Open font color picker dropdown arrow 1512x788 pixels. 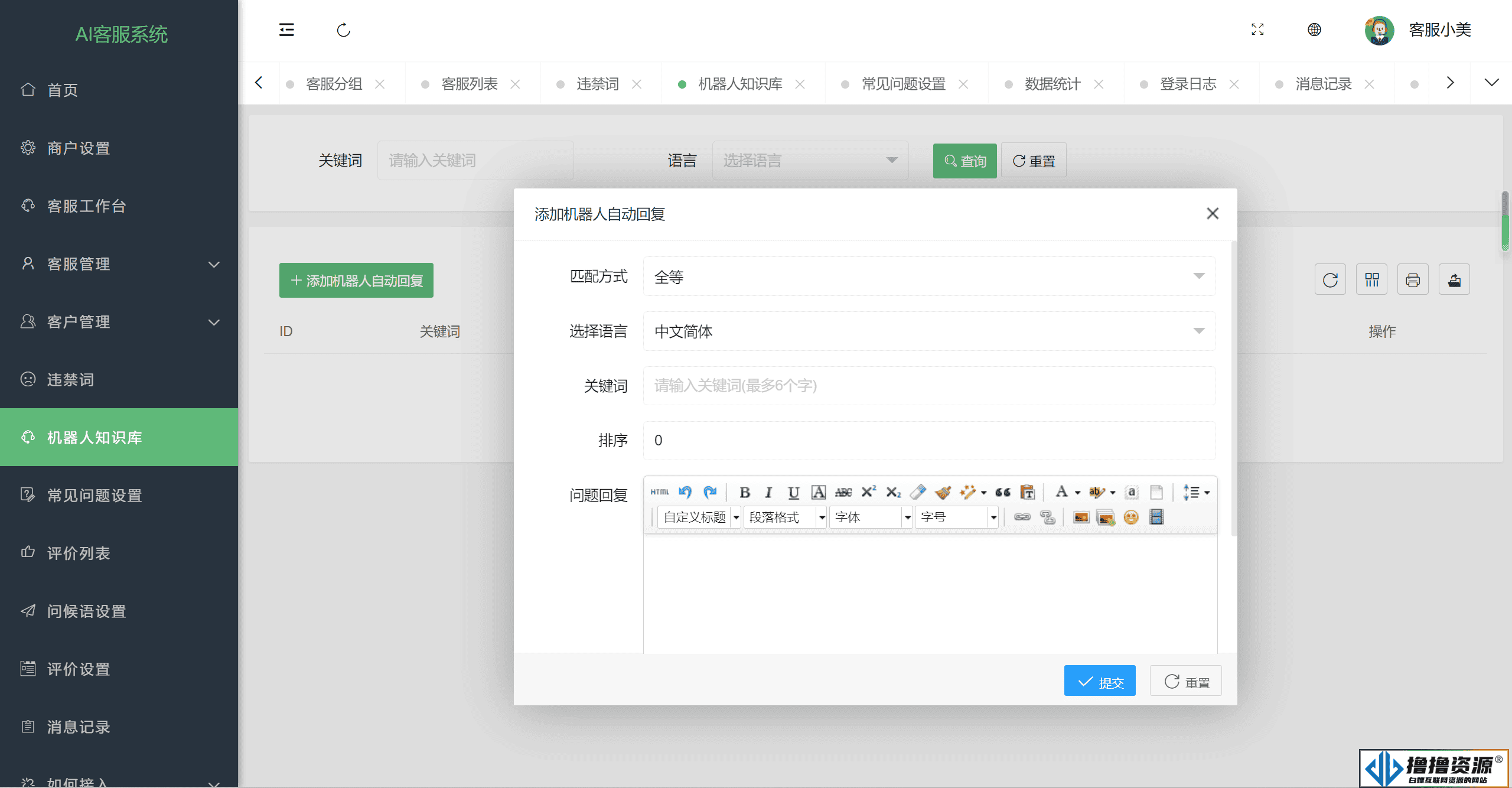pyautogui.click(x=1078, y=493)
